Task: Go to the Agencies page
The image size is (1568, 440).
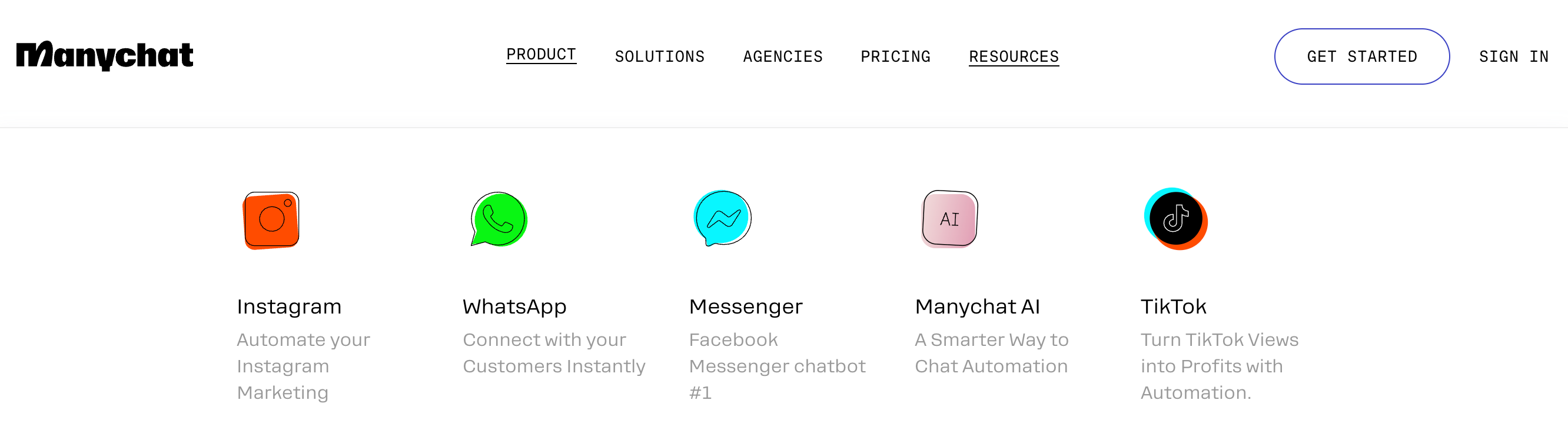Action: point(783,56)
